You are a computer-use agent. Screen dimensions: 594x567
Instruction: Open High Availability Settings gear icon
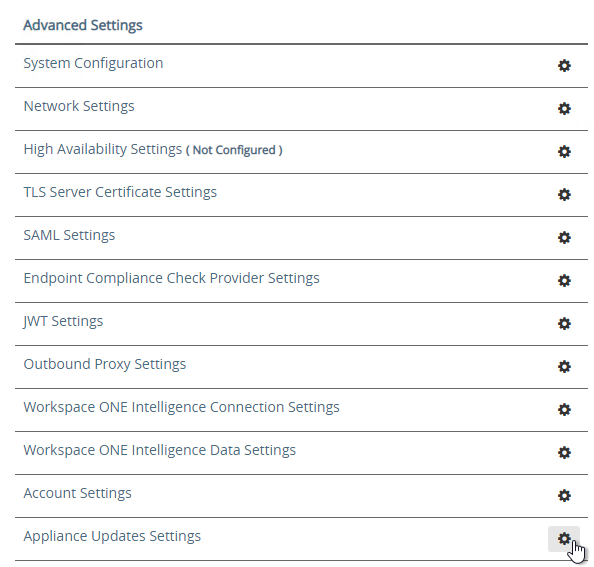click(x=564, y=152)
